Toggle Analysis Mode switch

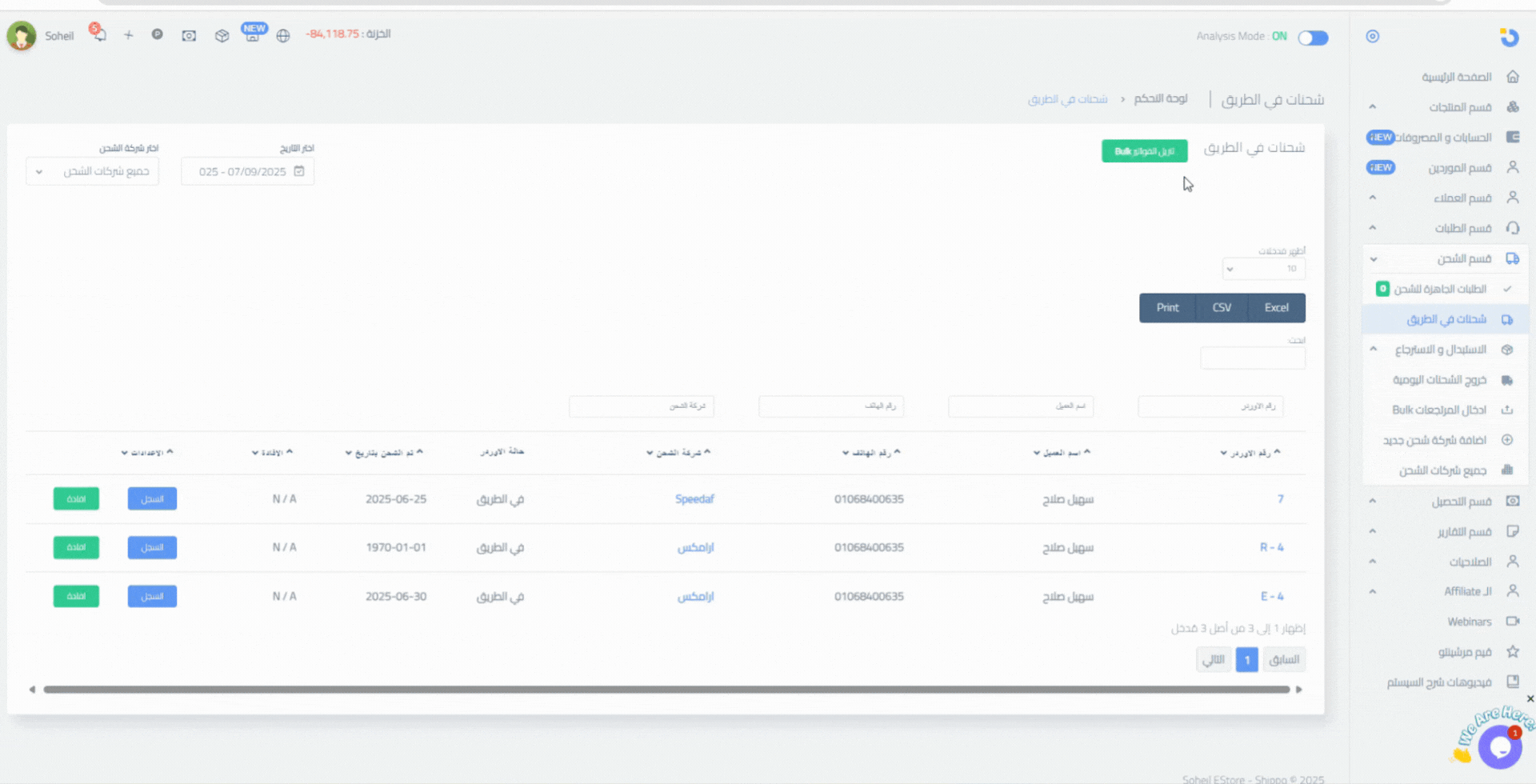click(x=1313, y=38)
